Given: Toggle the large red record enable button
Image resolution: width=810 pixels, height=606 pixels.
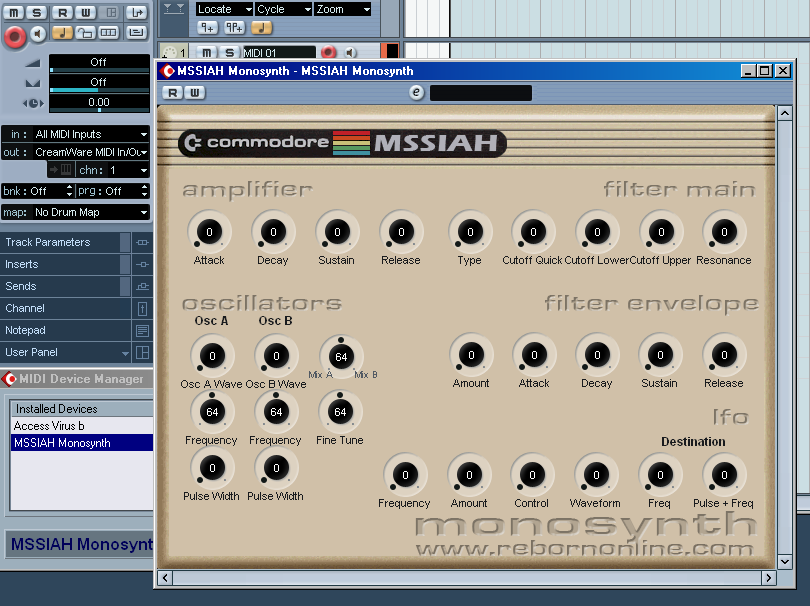Looking at the screenshot, I should (14, 36).
